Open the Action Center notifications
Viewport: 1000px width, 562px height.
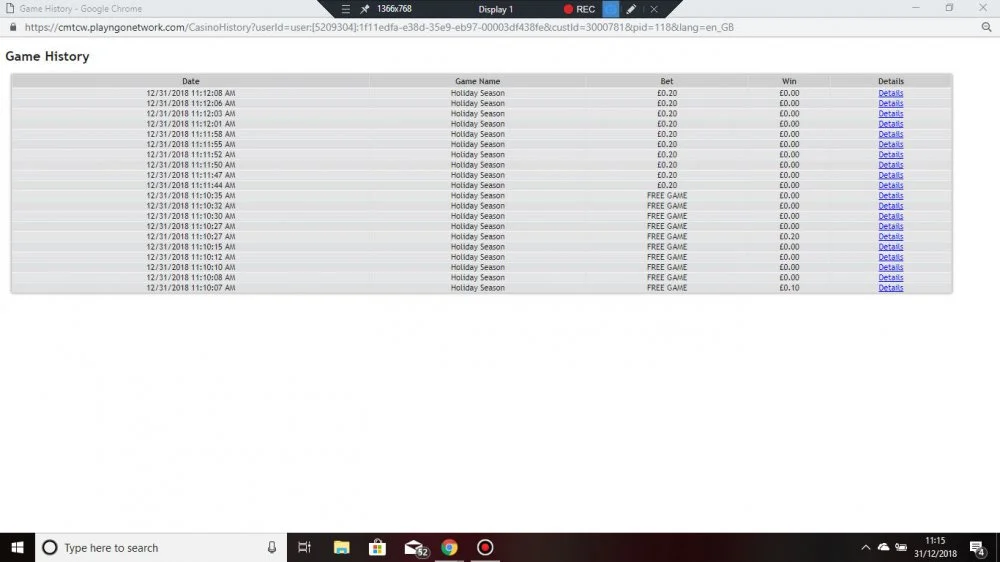[977, 547]
